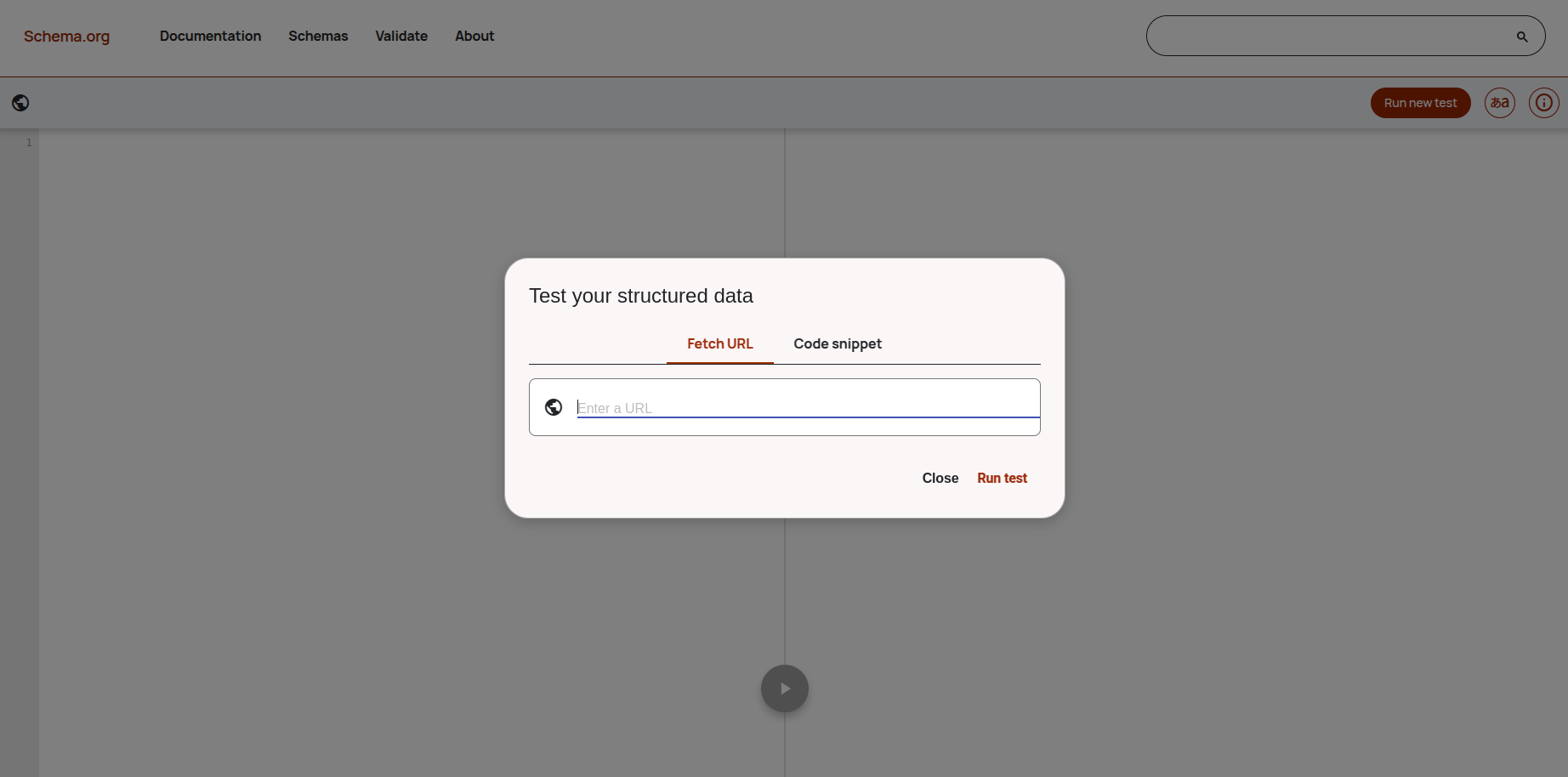Click the Run new test button
Viewport: 1568px width, 777px height.
coord(1420,102)
